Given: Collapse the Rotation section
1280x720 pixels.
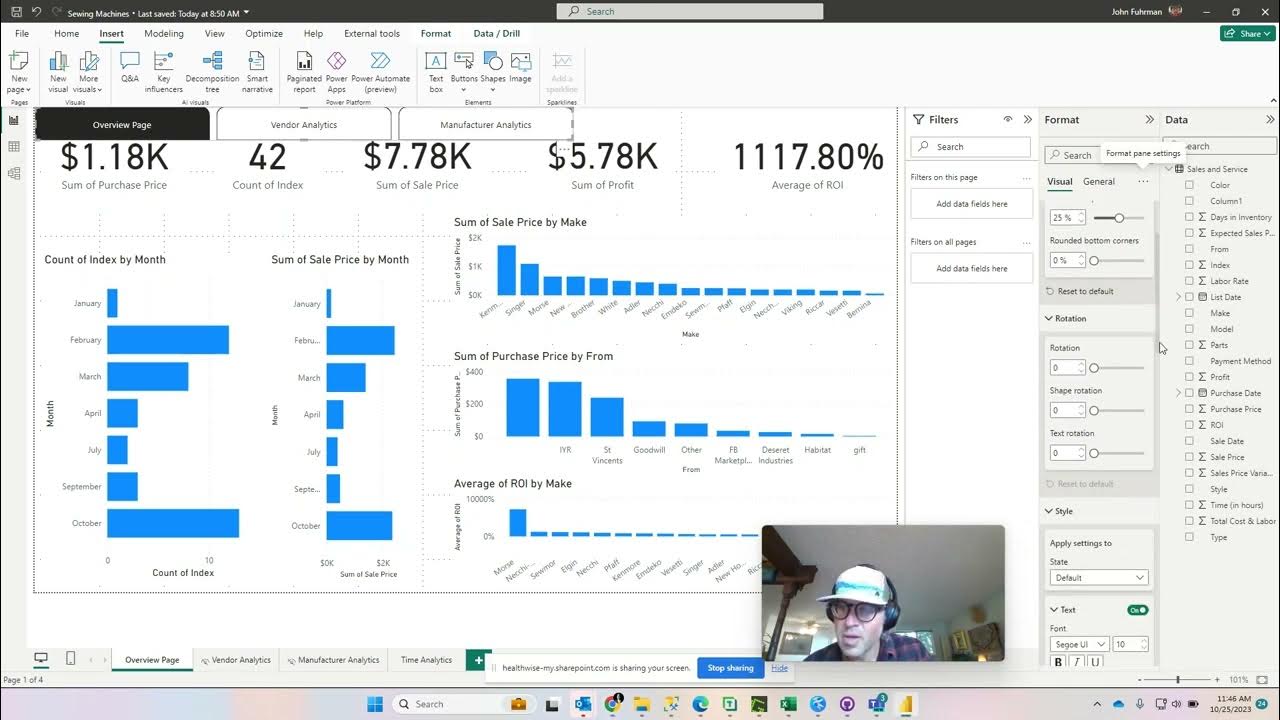Looking at the screenshot, I should point(1049,318).
